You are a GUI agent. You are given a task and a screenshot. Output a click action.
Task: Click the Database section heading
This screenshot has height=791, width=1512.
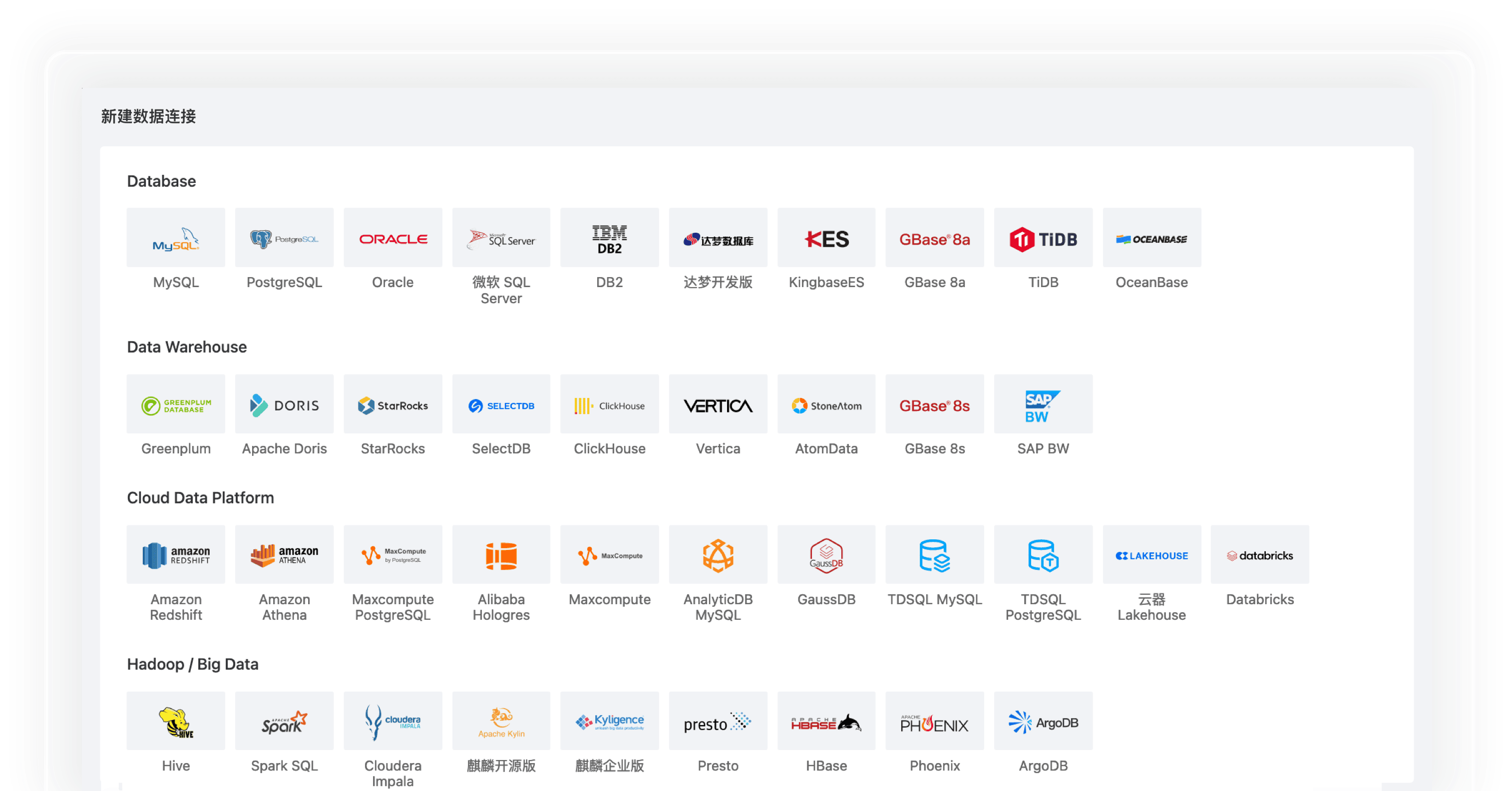(161, 181)
